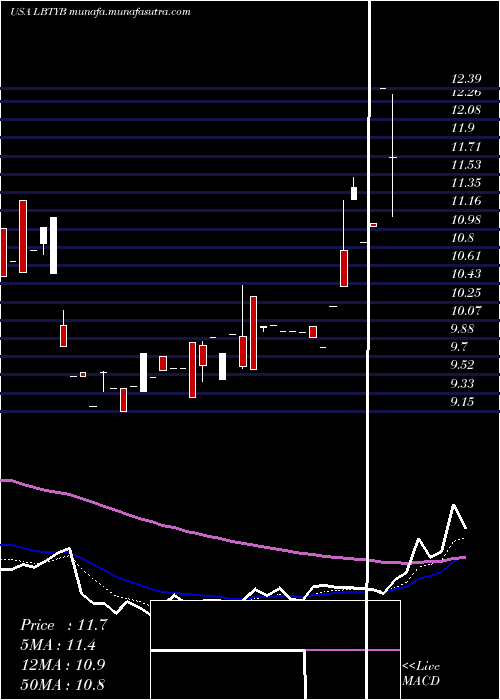
Task: Click the 10.25 price level label
Action: [466, 293]
